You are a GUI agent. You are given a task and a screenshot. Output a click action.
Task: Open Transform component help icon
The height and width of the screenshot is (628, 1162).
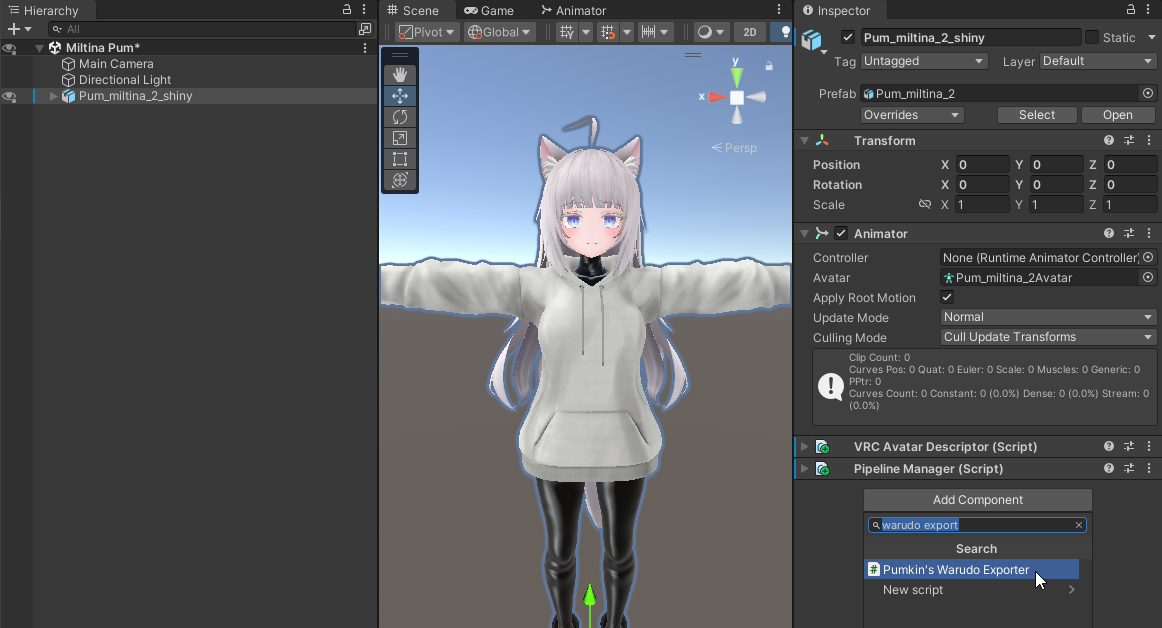coord(1109,140)
